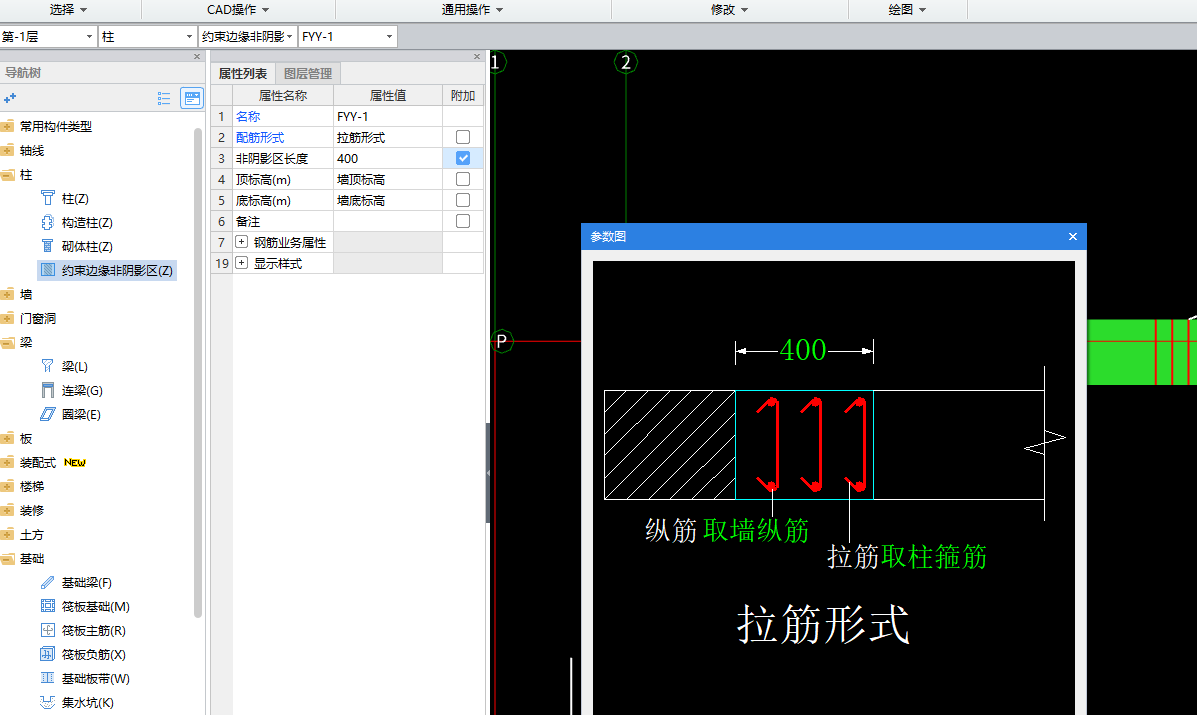Expand the 常用构件类型 tree folder
This screenshot has width=1197, height=715.
pos(8,126)
